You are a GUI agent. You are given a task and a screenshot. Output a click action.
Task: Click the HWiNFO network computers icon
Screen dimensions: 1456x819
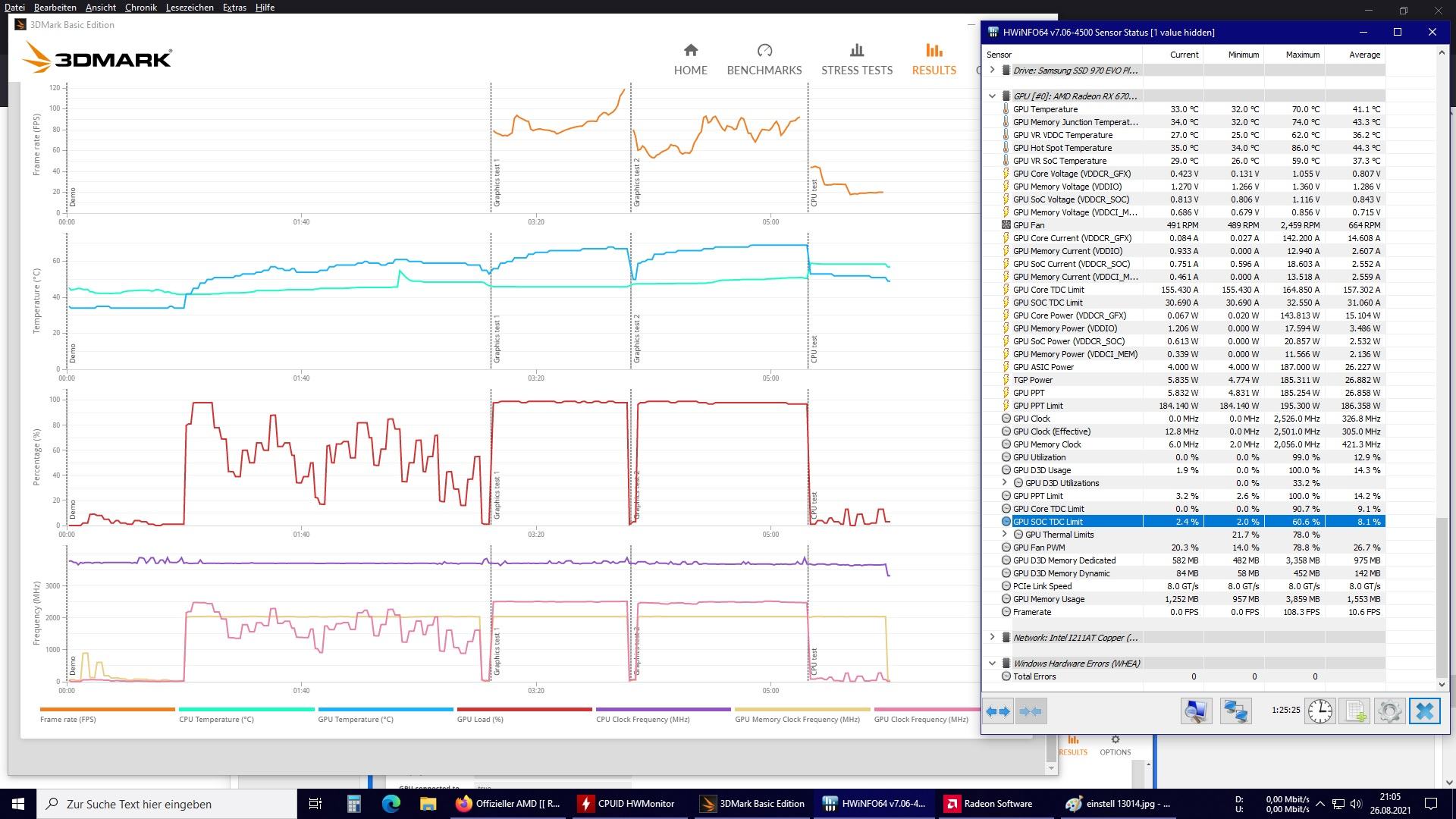[1235, 711]
